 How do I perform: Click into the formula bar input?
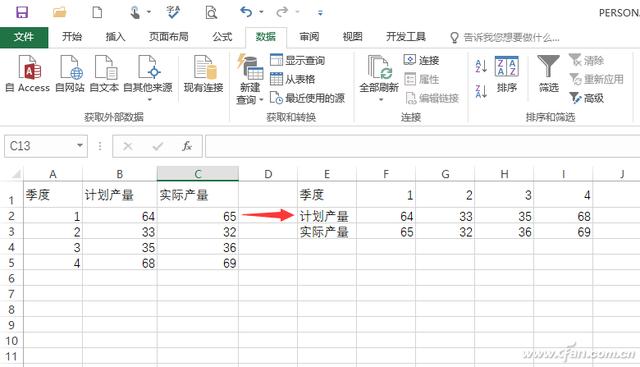[422, 146]
